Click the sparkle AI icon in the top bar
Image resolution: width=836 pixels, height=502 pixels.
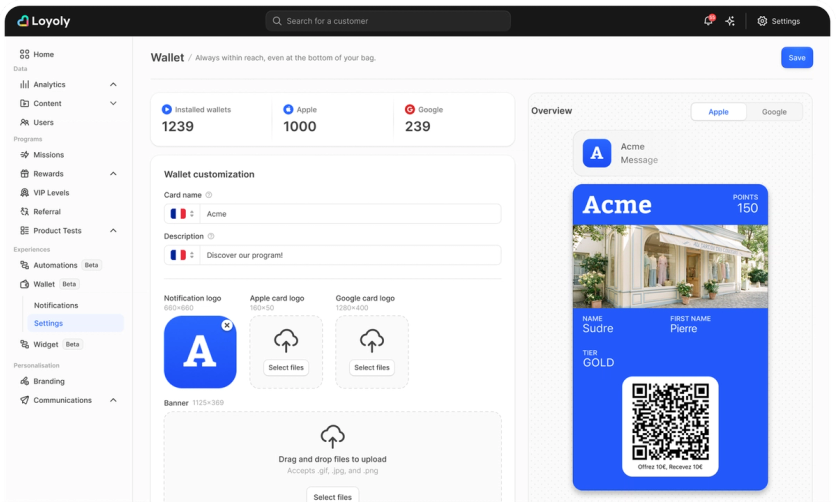730,21
